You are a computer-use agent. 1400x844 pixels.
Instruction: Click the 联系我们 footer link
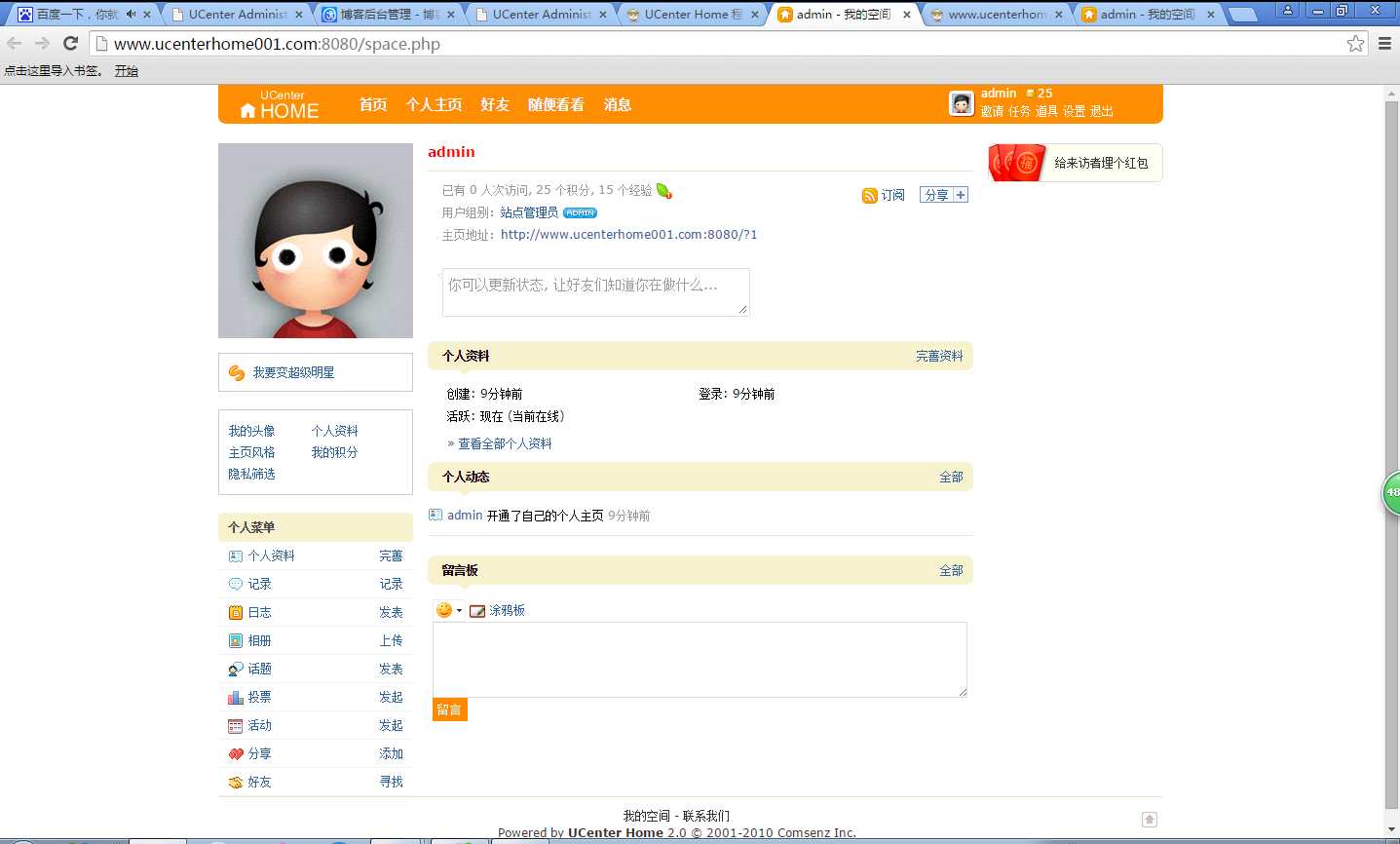(706, 816)
